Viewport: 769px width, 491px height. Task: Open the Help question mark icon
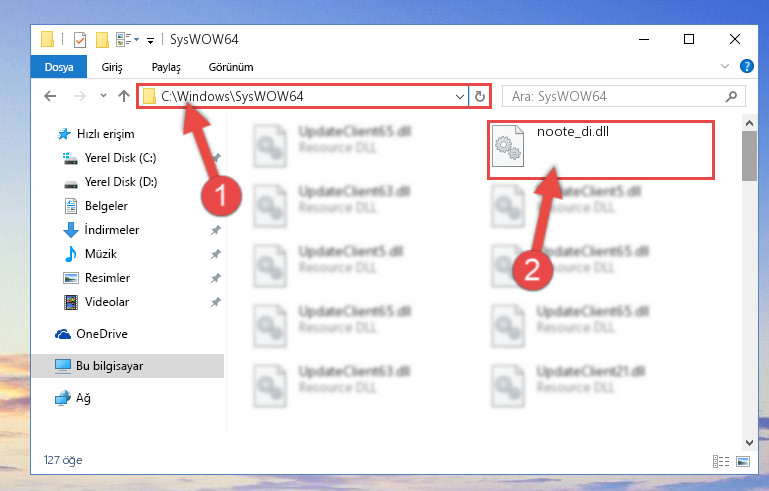(x=746, y=66)
